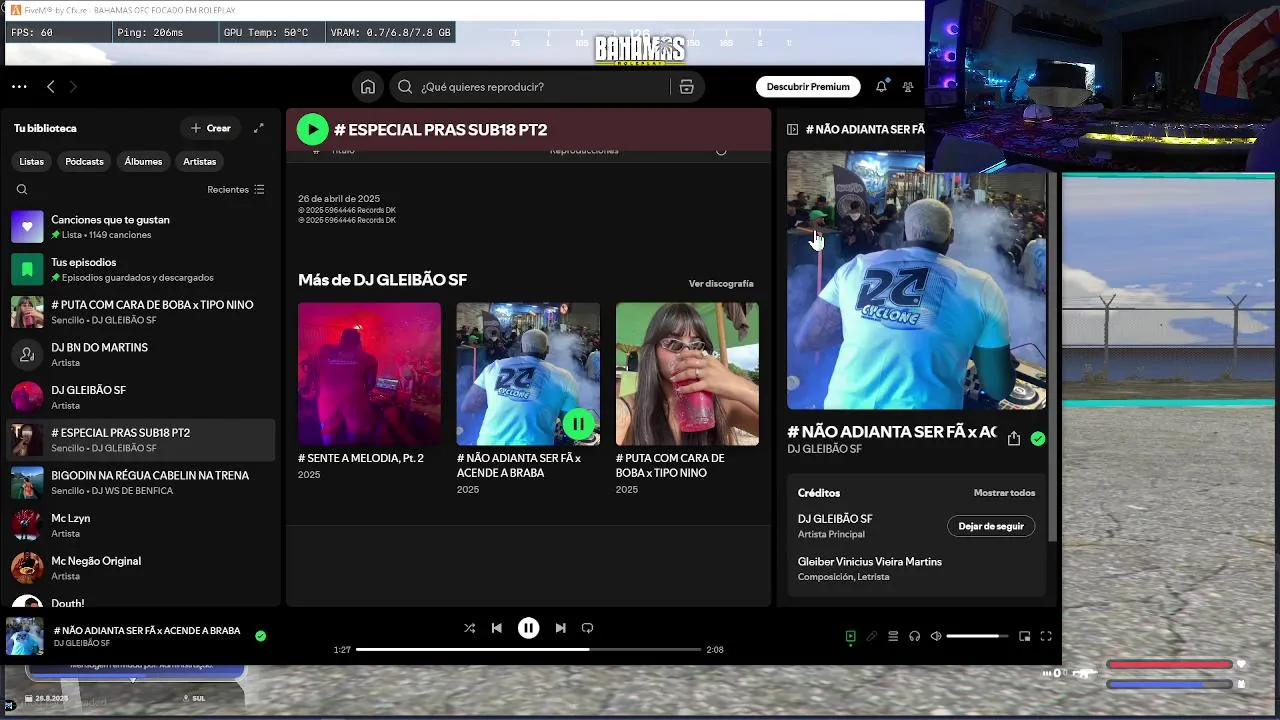Image resolution: width=1280 pixels, height=720 pixels.
Task: Click the now playing album thumbnail
Action: coord(25,636)
